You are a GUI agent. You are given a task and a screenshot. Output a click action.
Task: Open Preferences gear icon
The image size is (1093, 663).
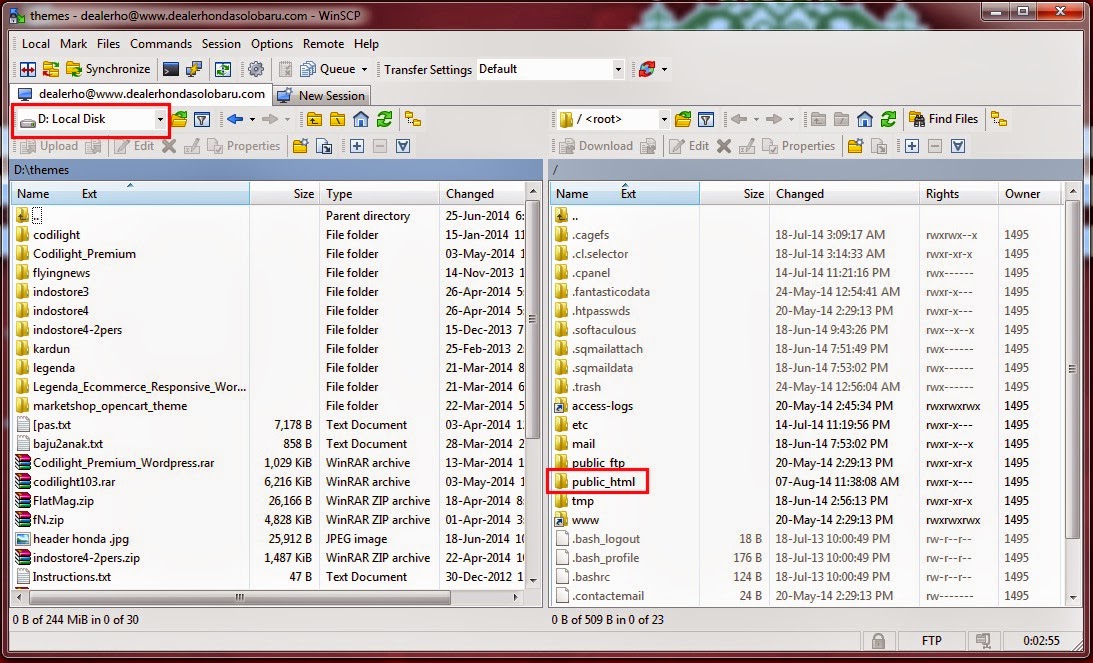pyautogui.click(x=256, y=69)
